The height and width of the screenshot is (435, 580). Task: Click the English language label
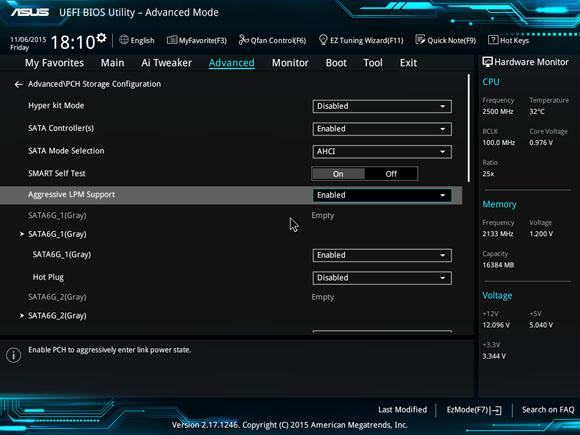(x=142, y=40)
